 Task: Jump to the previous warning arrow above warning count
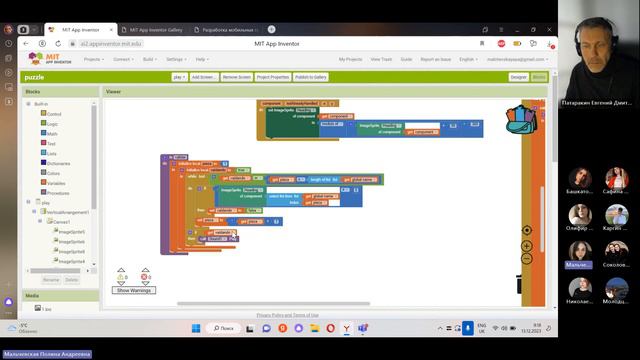point(121,270)
